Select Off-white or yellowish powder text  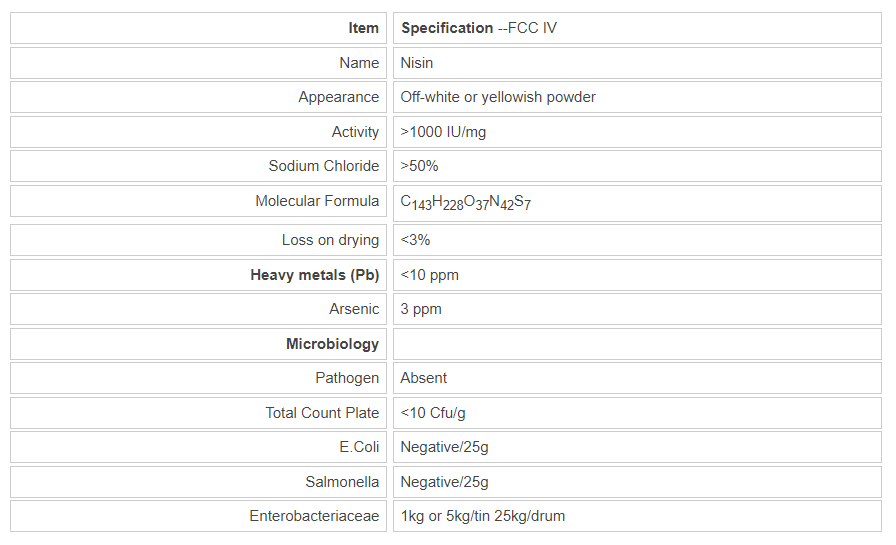point(498,97)
